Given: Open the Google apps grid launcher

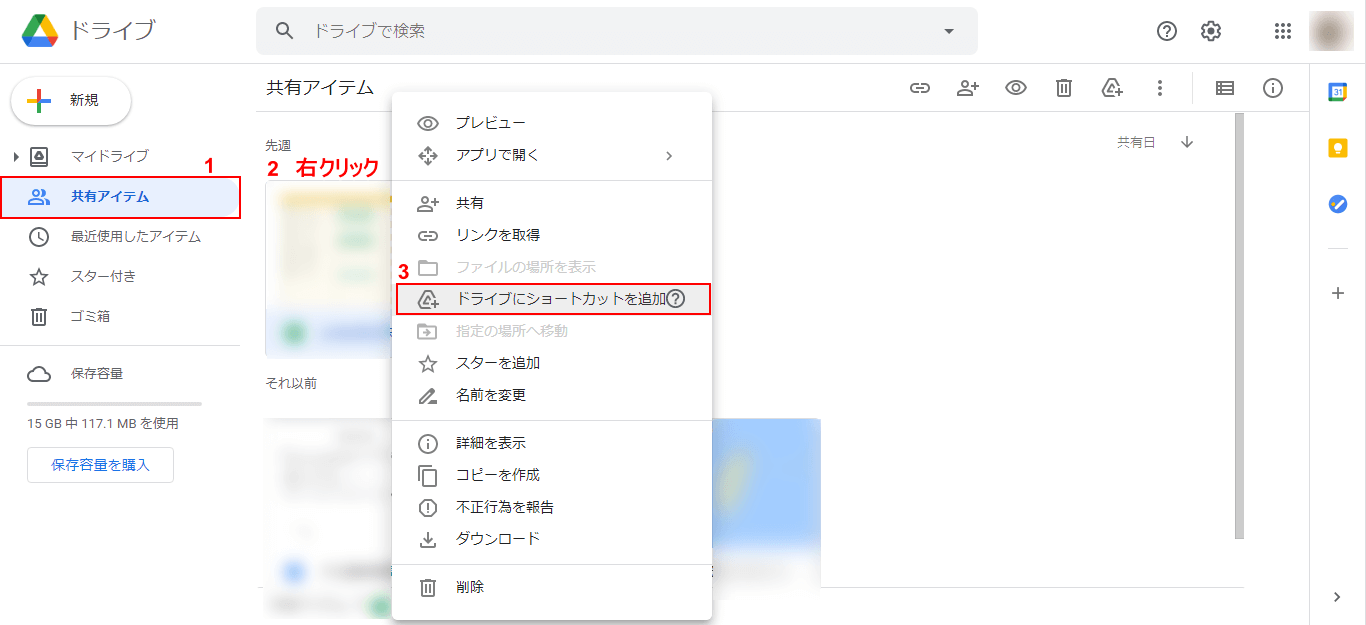Looking at the screenshot, I should click(1282, 31).
